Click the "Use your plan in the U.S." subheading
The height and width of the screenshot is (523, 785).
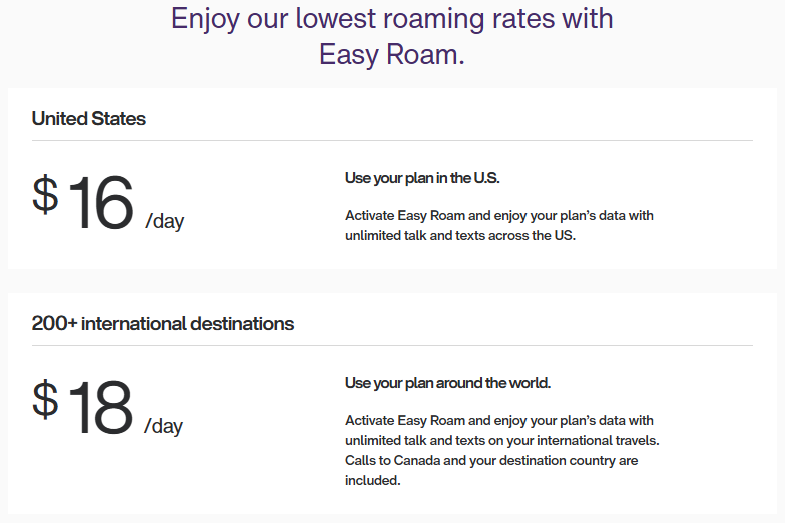point(422,178)
